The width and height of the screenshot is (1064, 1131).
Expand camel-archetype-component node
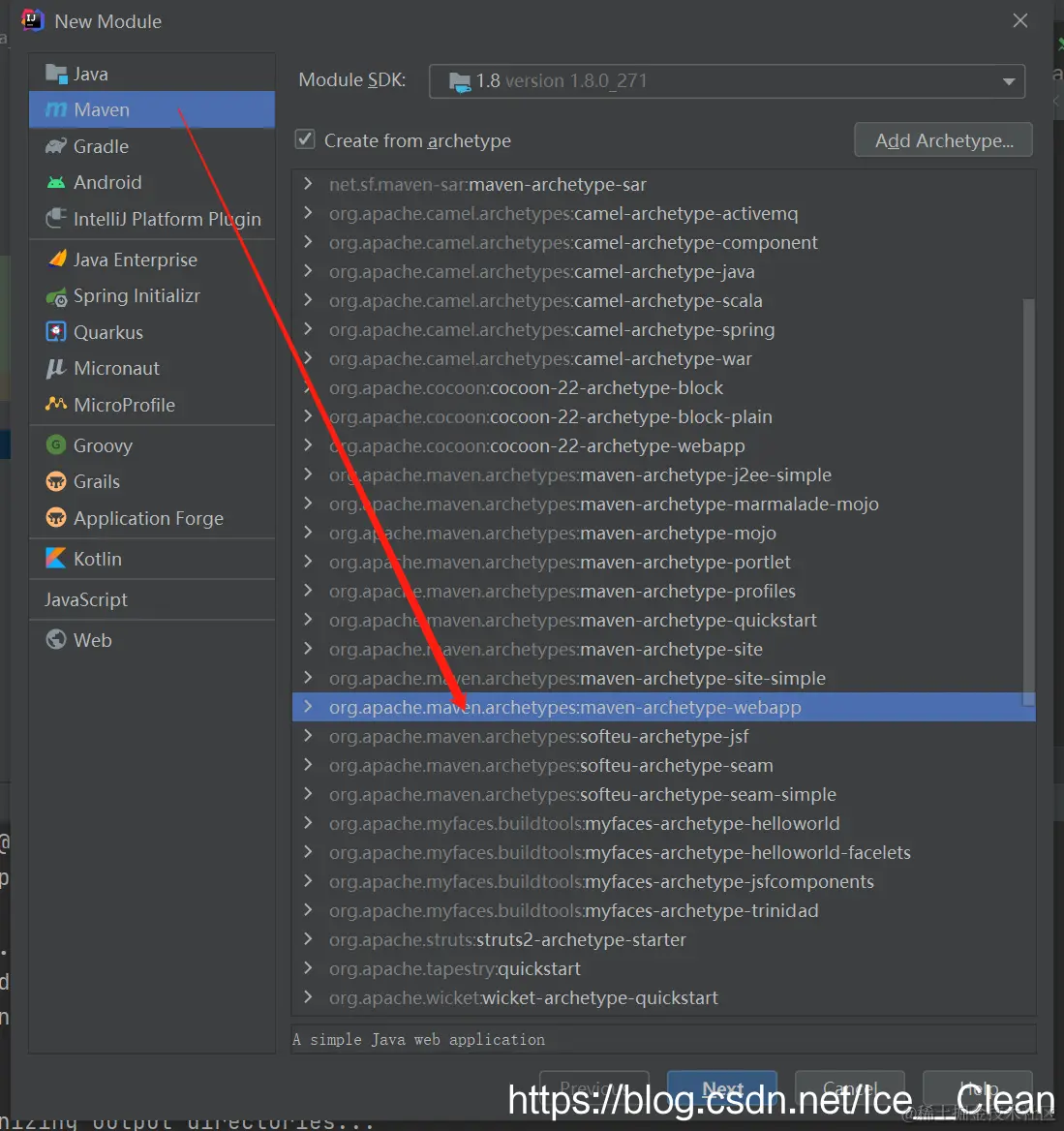click(x=308, y=242)
